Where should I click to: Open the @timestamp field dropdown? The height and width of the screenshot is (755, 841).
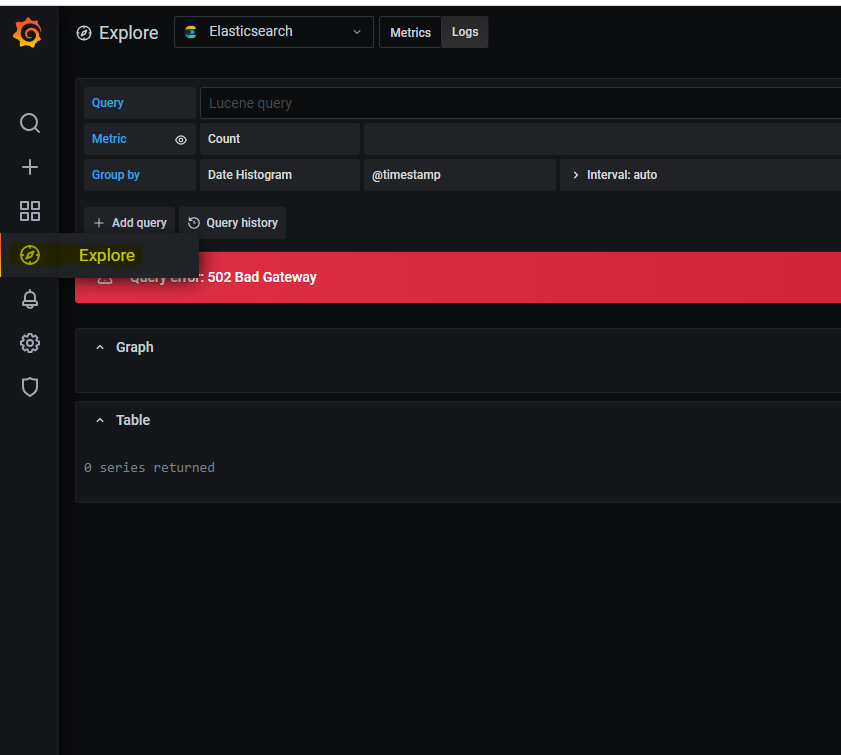coord(460,175)
